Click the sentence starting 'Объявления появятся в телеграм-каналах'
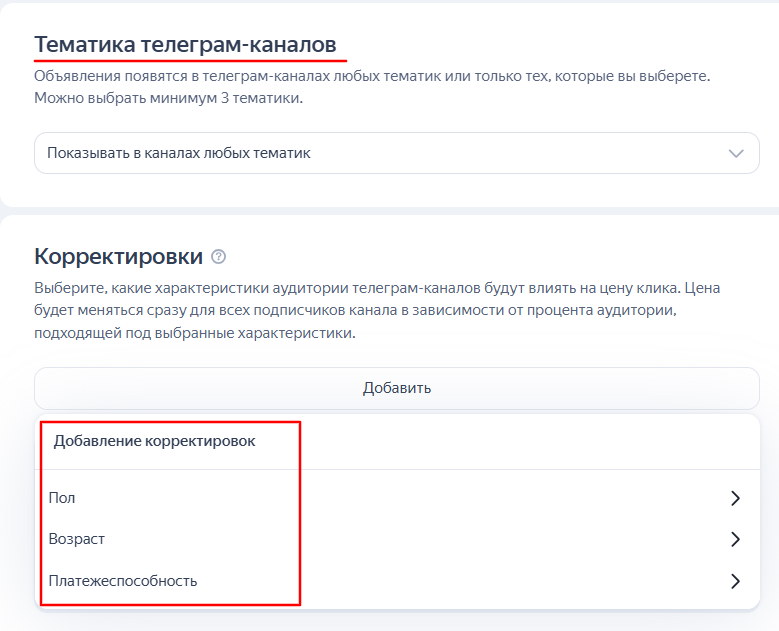 [371, 77]
